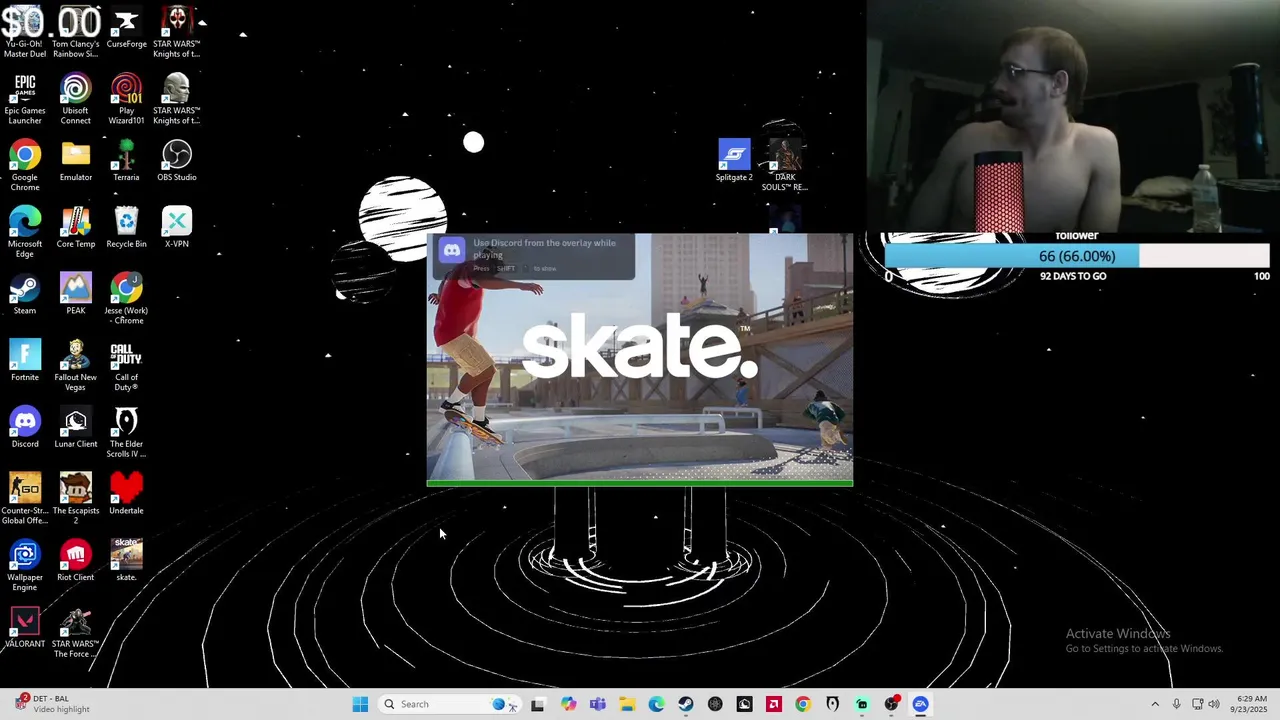Show hidden system tray icons

pyautogui.click(x=1155, y=704)
